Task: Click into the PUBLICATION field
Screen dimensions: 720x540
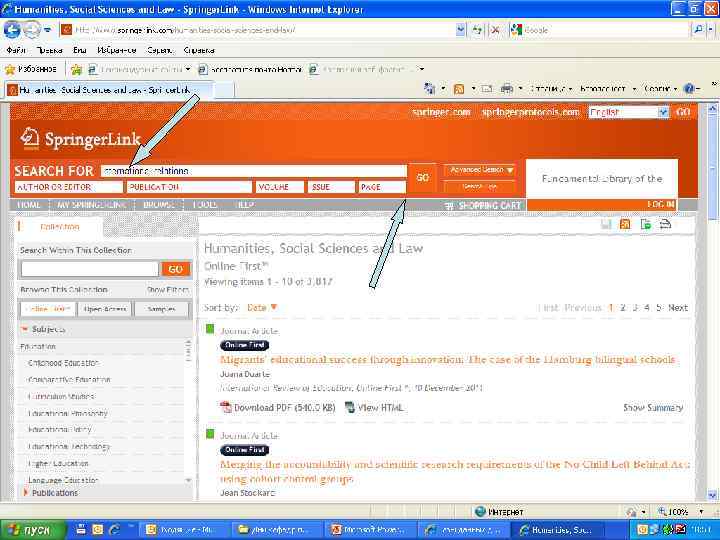Action: click(190, 187)
